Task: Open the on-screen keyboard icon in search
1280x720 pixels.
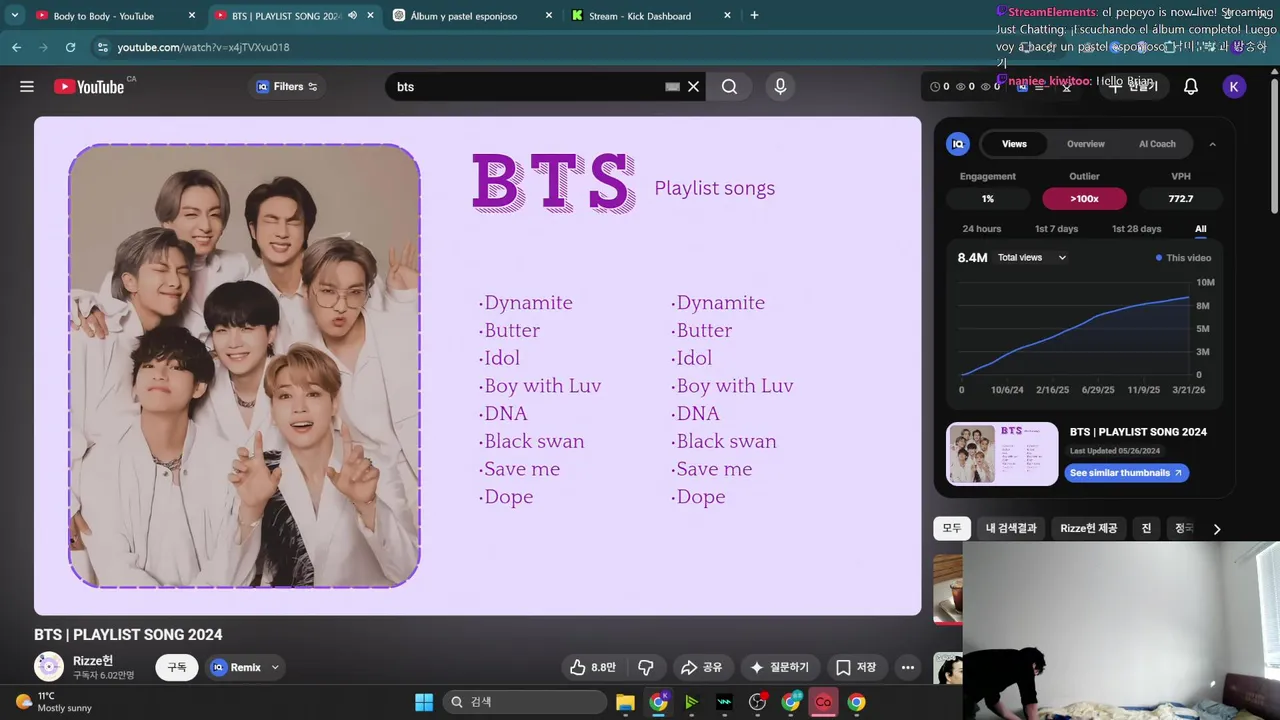Action: pos(672,87)
